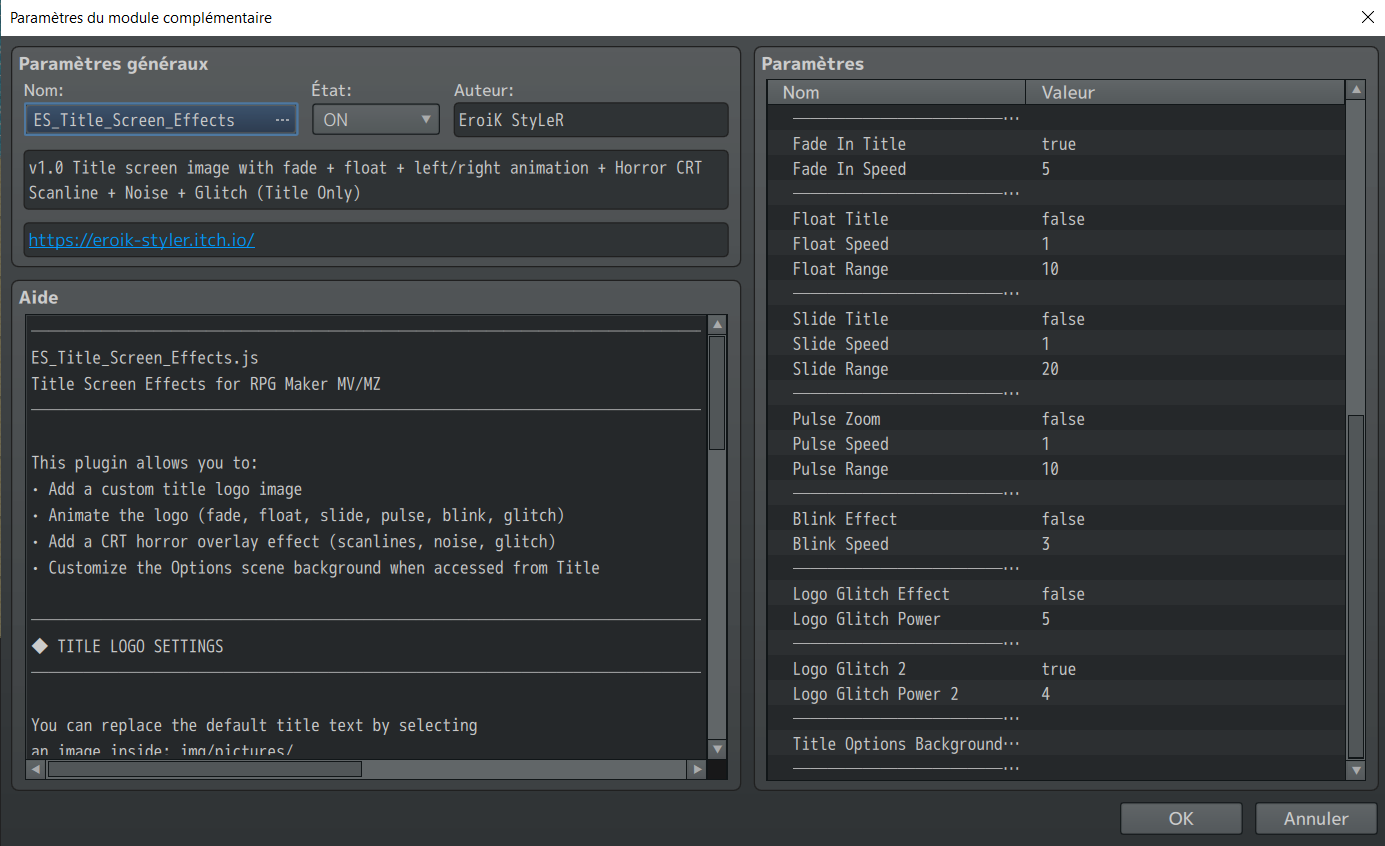Click the help text scroll down arrow
Viewport: 1385px width, 846px height.
click(716, 749)
